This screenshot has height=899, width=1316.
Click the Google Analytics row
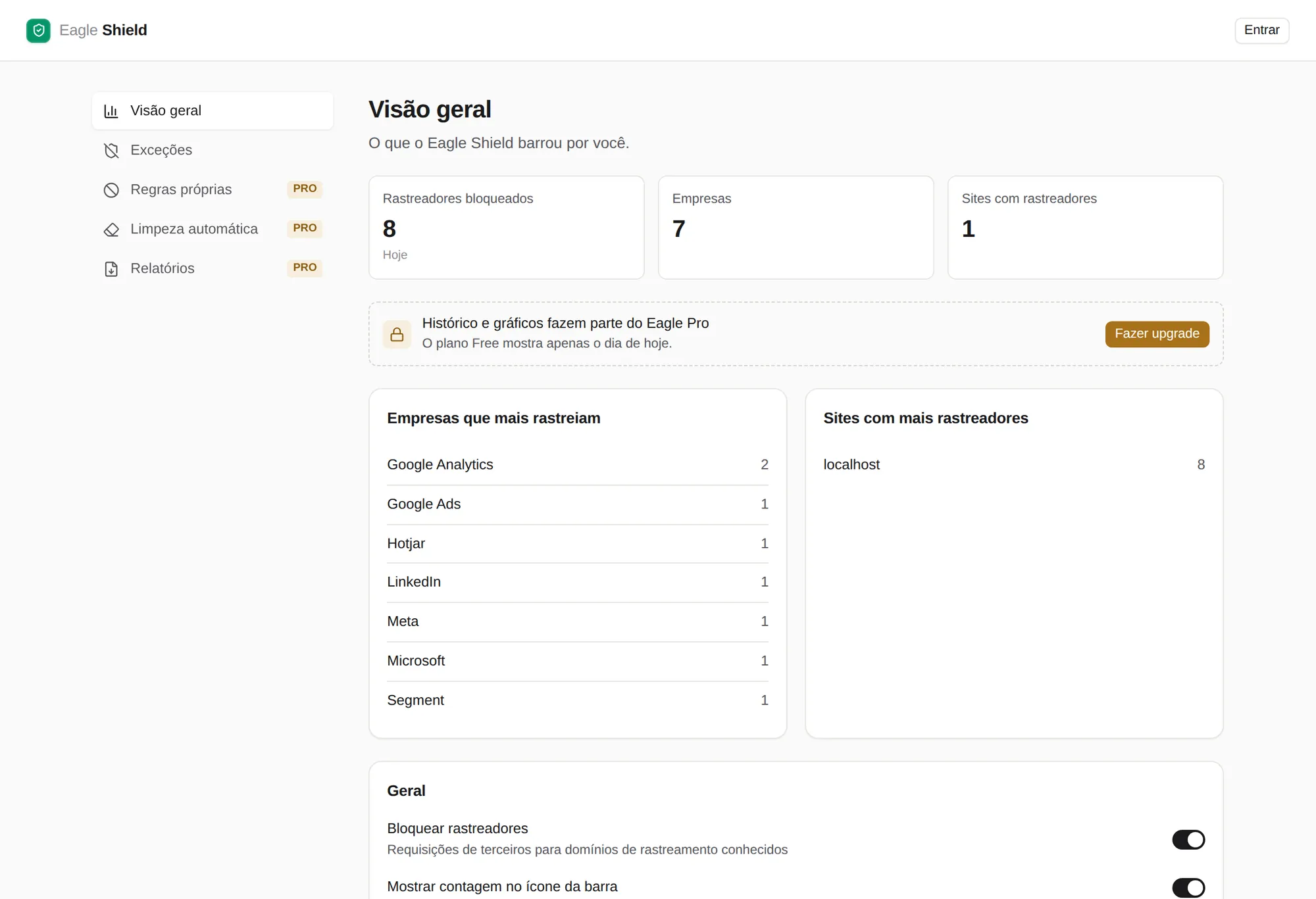[577, 465]
